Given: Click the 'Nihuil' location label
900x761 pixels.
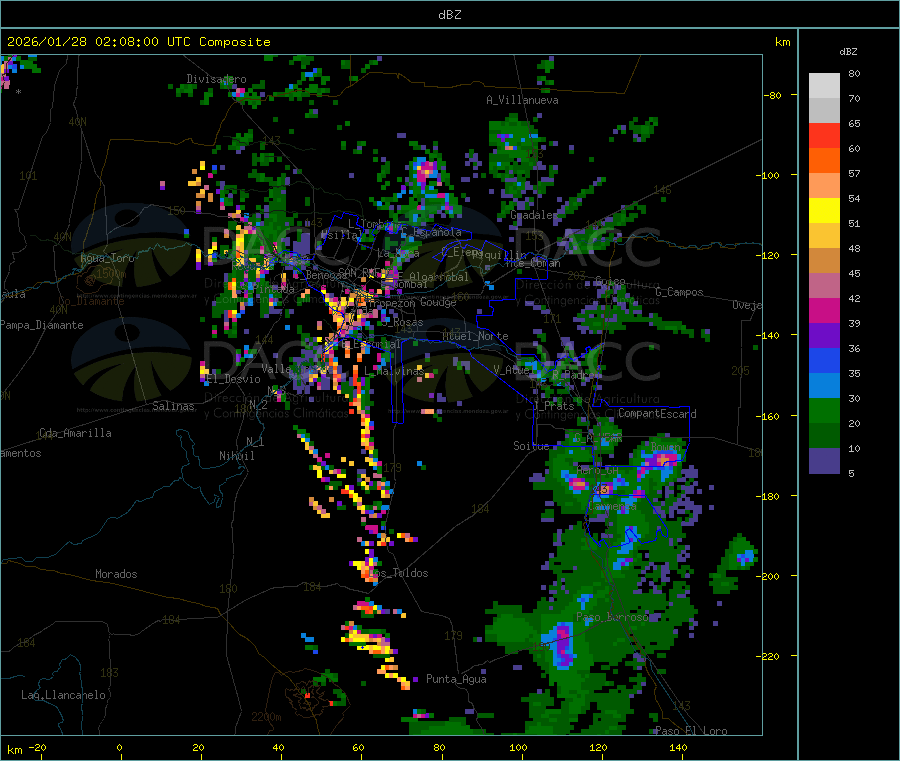Looking at the screenshot, I should (x=236, y=456).
